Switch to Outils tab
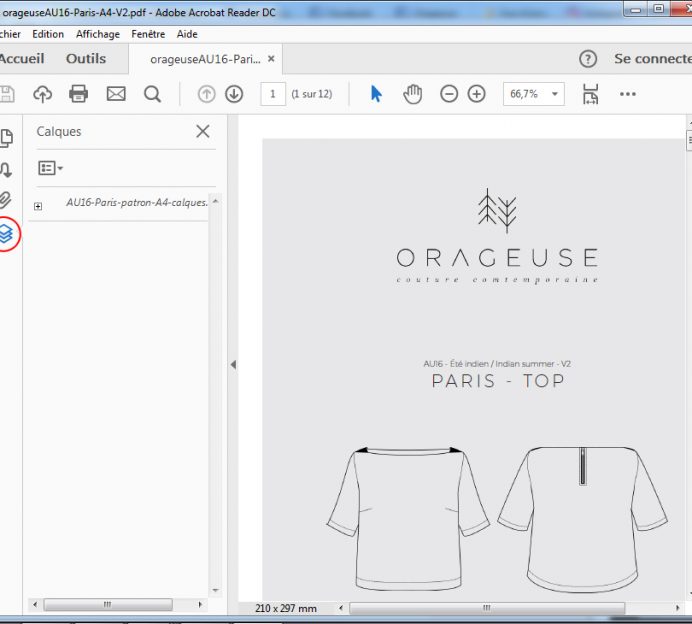 click(86, 59)
